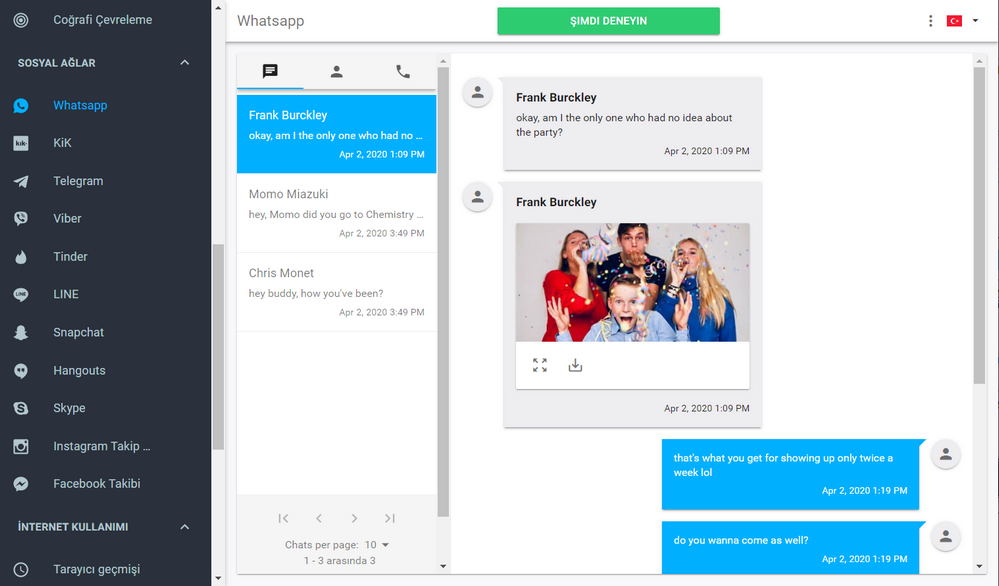Screen dimensions: 999x586
Task: Open the Chats per page dropdown
Action: click(377, 545)
